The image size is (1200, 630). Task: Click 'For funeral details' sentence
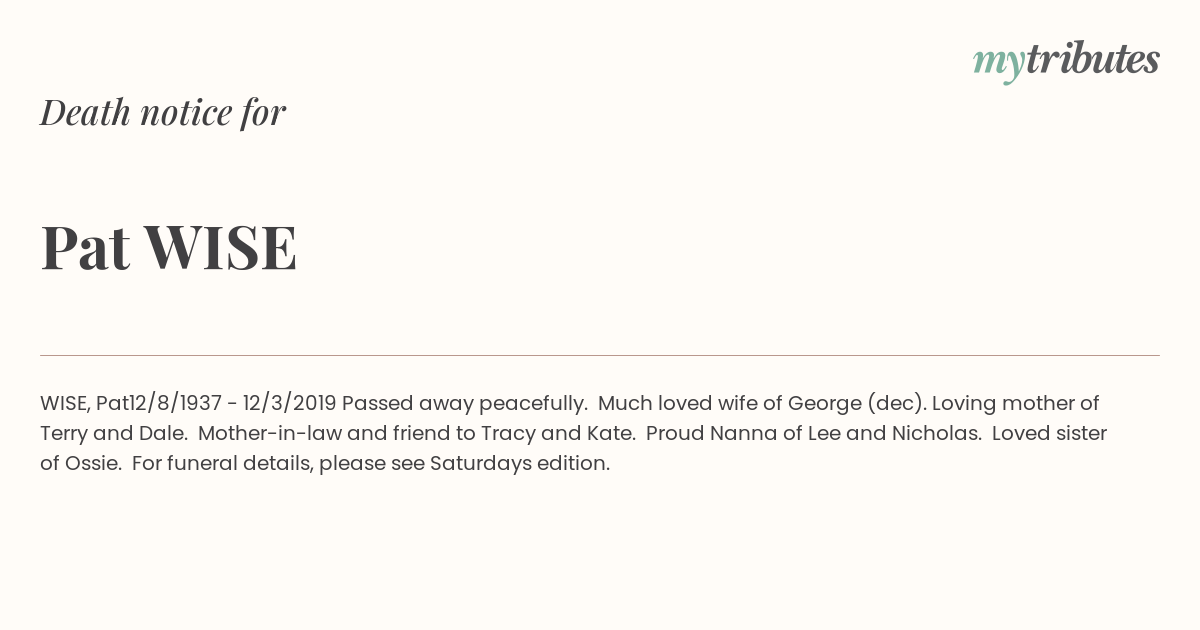tap(205, 463)
